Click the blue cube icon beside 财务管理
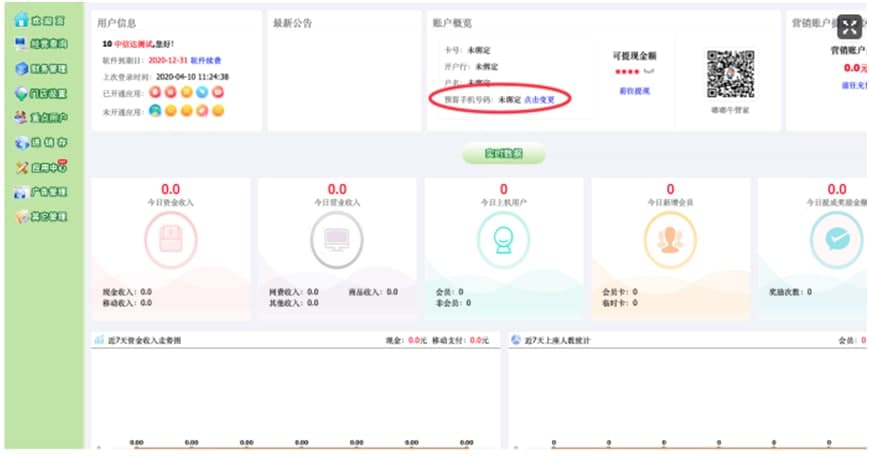This screenshot has width=869, height=456. 22,68
